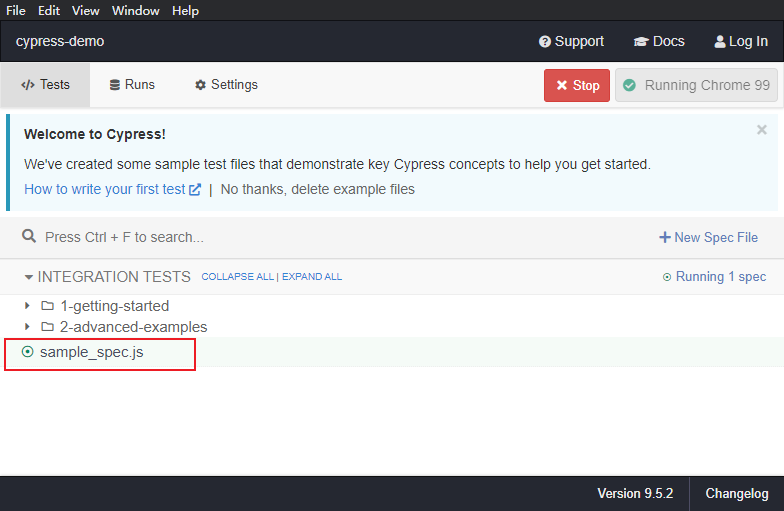Click the 1-getting-started folder icon
This screenshot has height=511, width=784.
point(48,306)
